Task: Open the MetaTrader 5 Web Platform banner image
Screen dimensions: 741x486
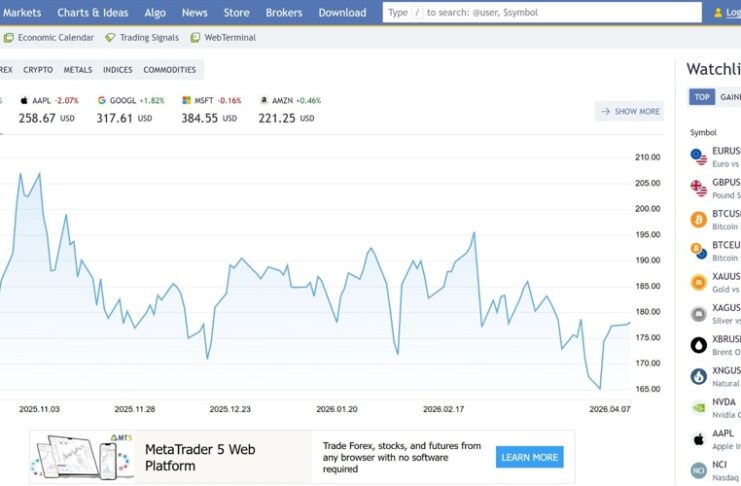Action: (x=82, y=457)
